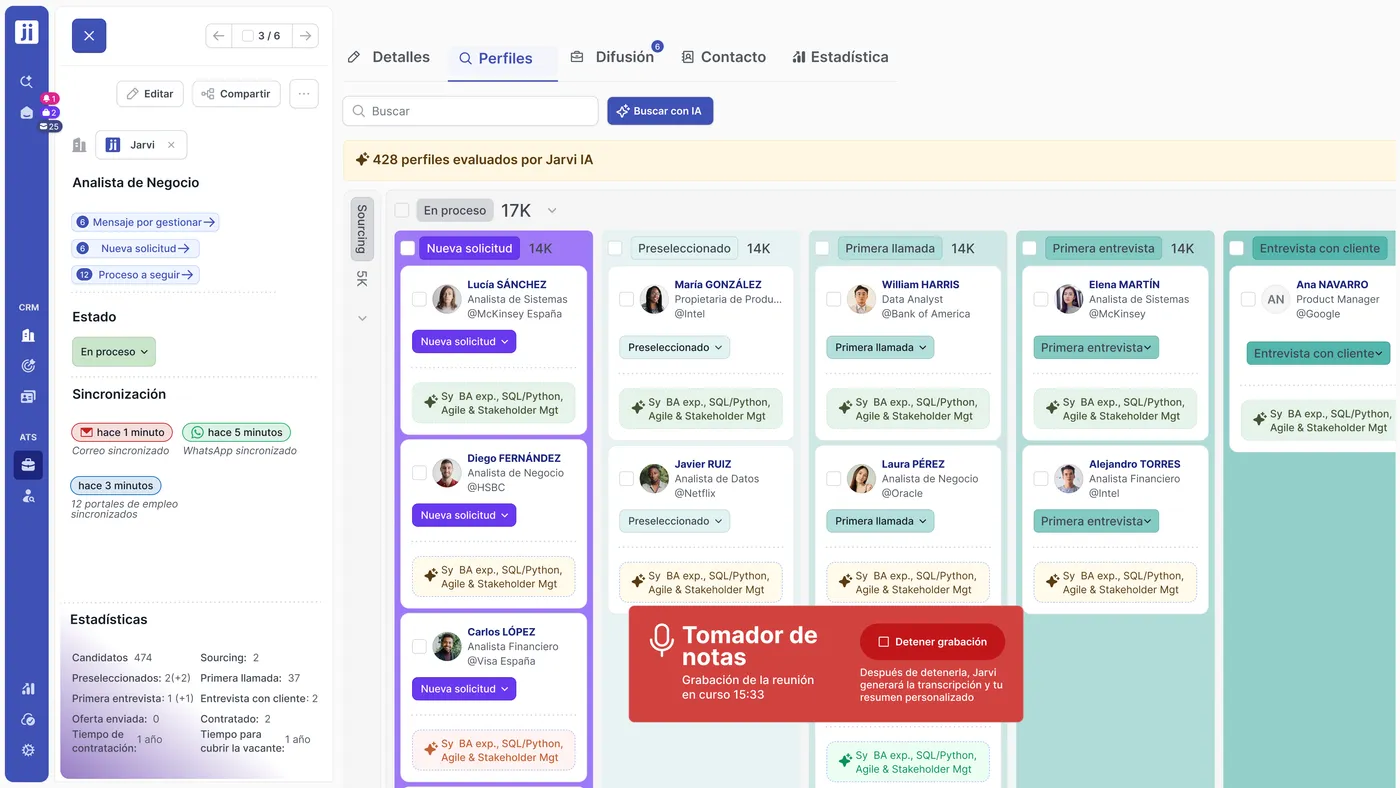
Task: Select all in Nueva solicitud column
Action: click(408, 248)
